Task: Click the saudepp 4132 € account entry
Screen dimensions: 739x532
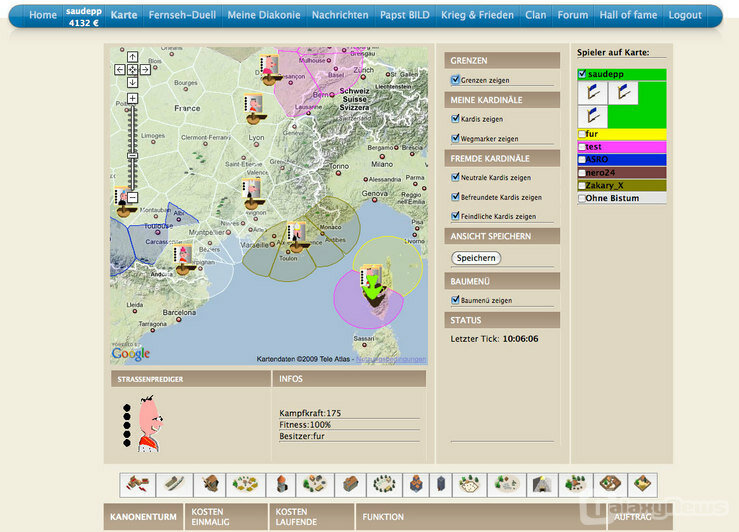Action: coord(83,16)
